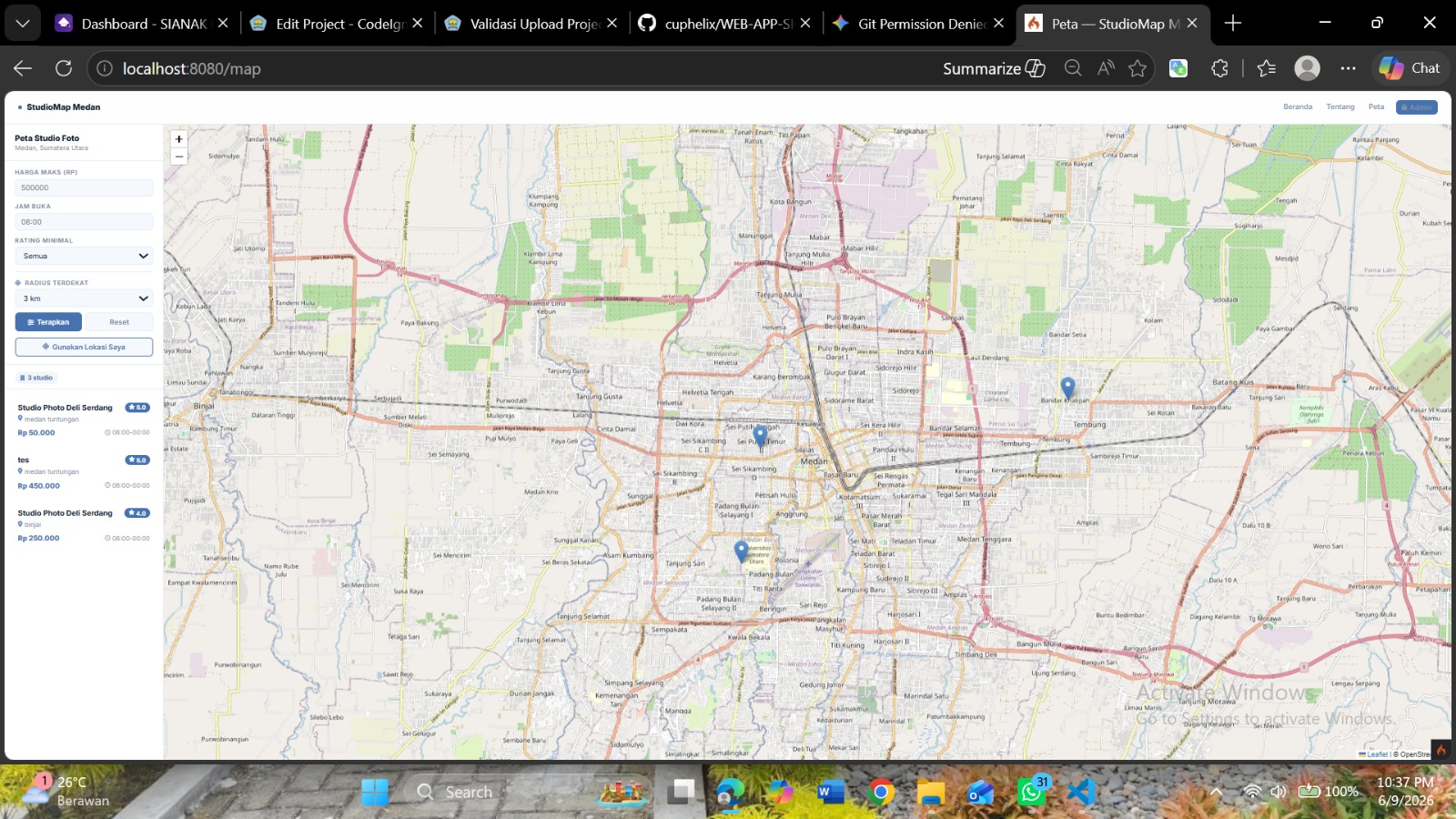The height and width of the screenshot is (819, 1456).
Task: Open Settings and more ellipsis menu
Action: click(x=1348, y=68)
